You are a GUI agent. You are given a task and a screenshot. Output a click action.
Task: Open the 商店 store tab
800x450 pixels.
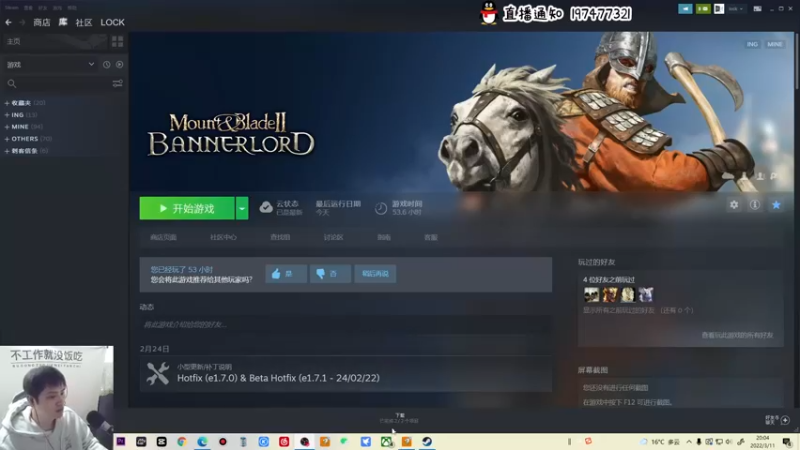(x=42, y=22)
